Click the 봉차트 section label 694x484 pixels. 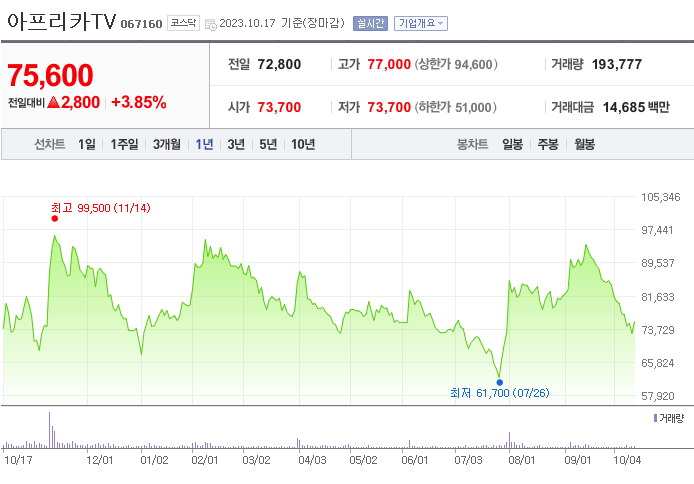(473, 144)
